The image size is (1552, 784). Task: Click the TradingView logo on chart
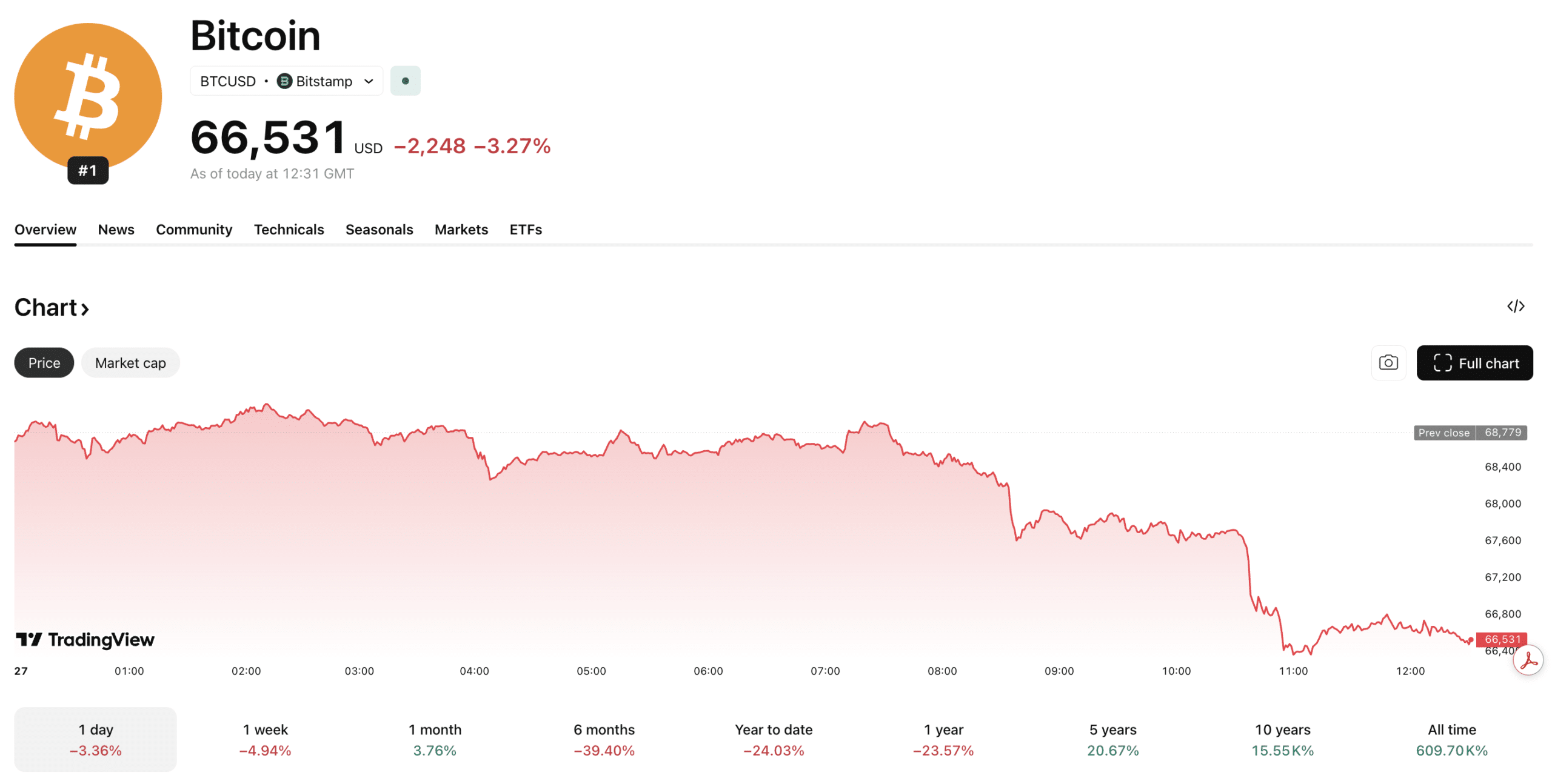coord(85,639)
